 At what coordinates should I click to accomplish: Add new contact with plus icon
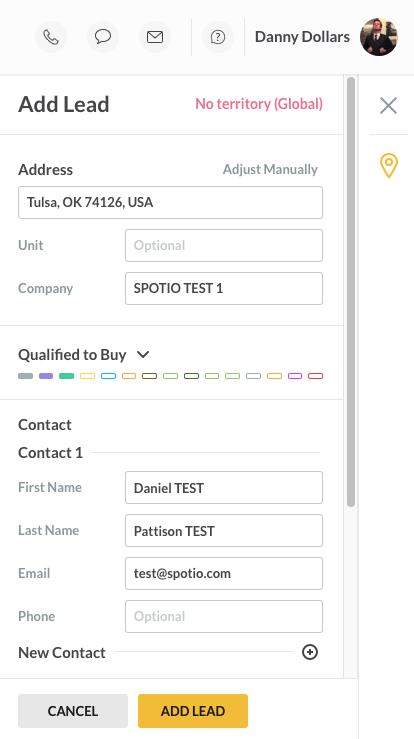[x=310, y=652]
